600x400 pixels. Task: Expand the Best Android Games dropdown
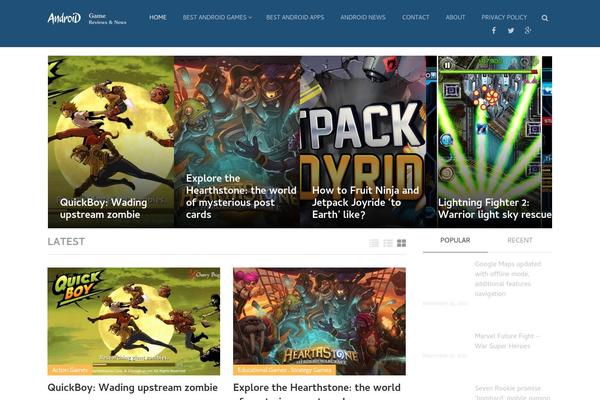217,18
